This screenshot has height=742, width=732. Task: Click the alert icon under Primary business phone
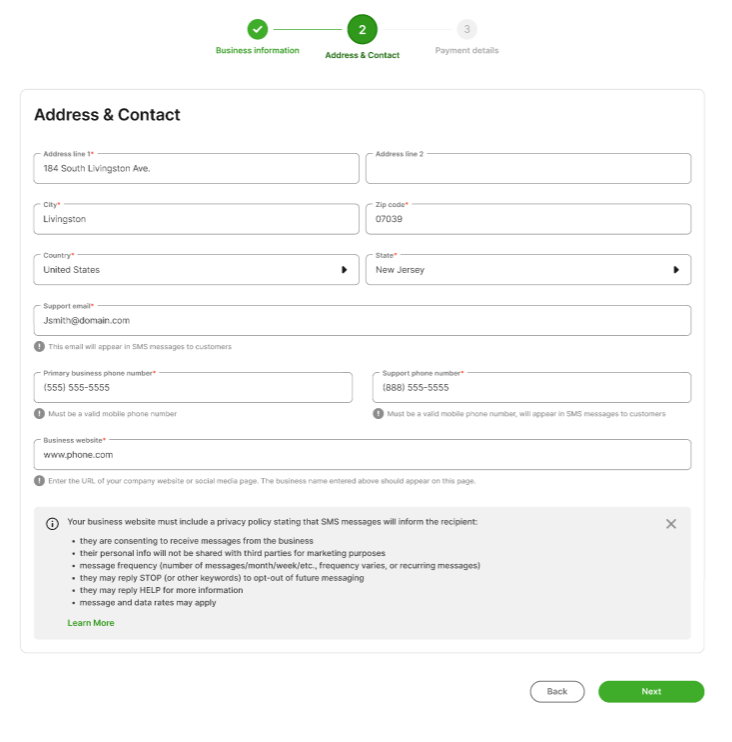click(39, 414)
